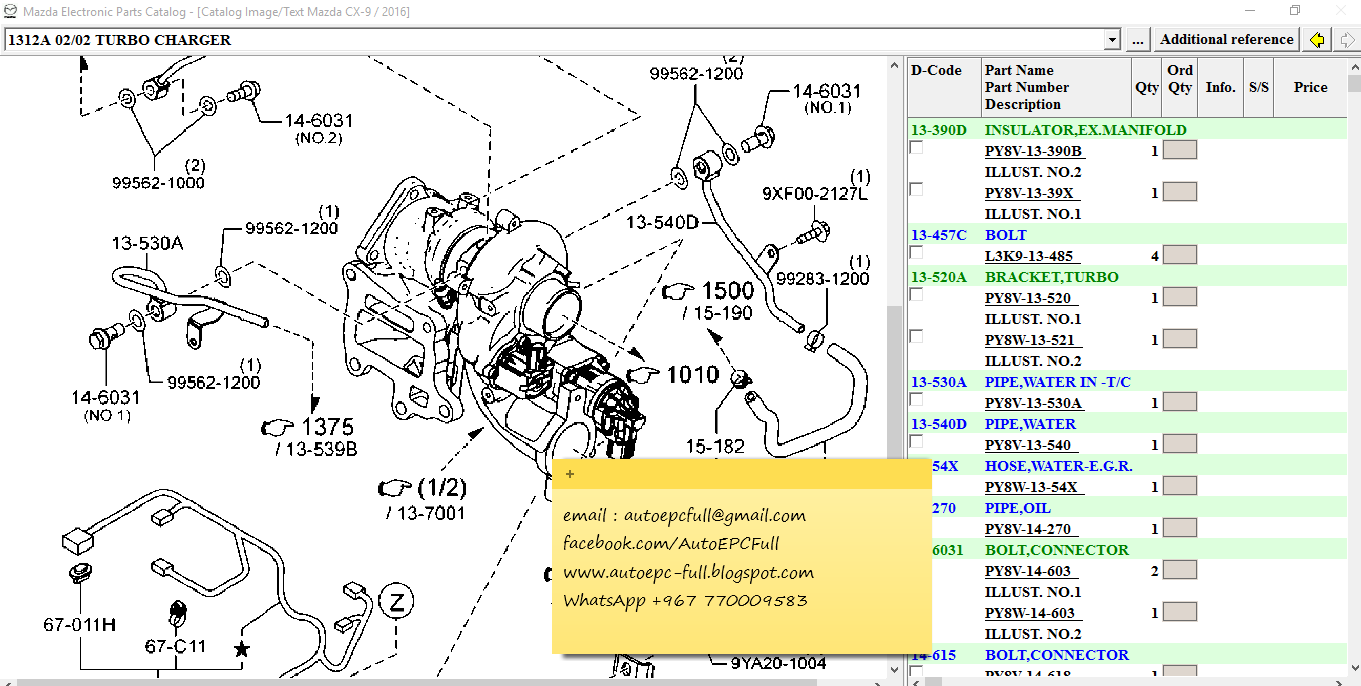
Task: Click the plus icon on the sticky note
Action: coord(570,474)
